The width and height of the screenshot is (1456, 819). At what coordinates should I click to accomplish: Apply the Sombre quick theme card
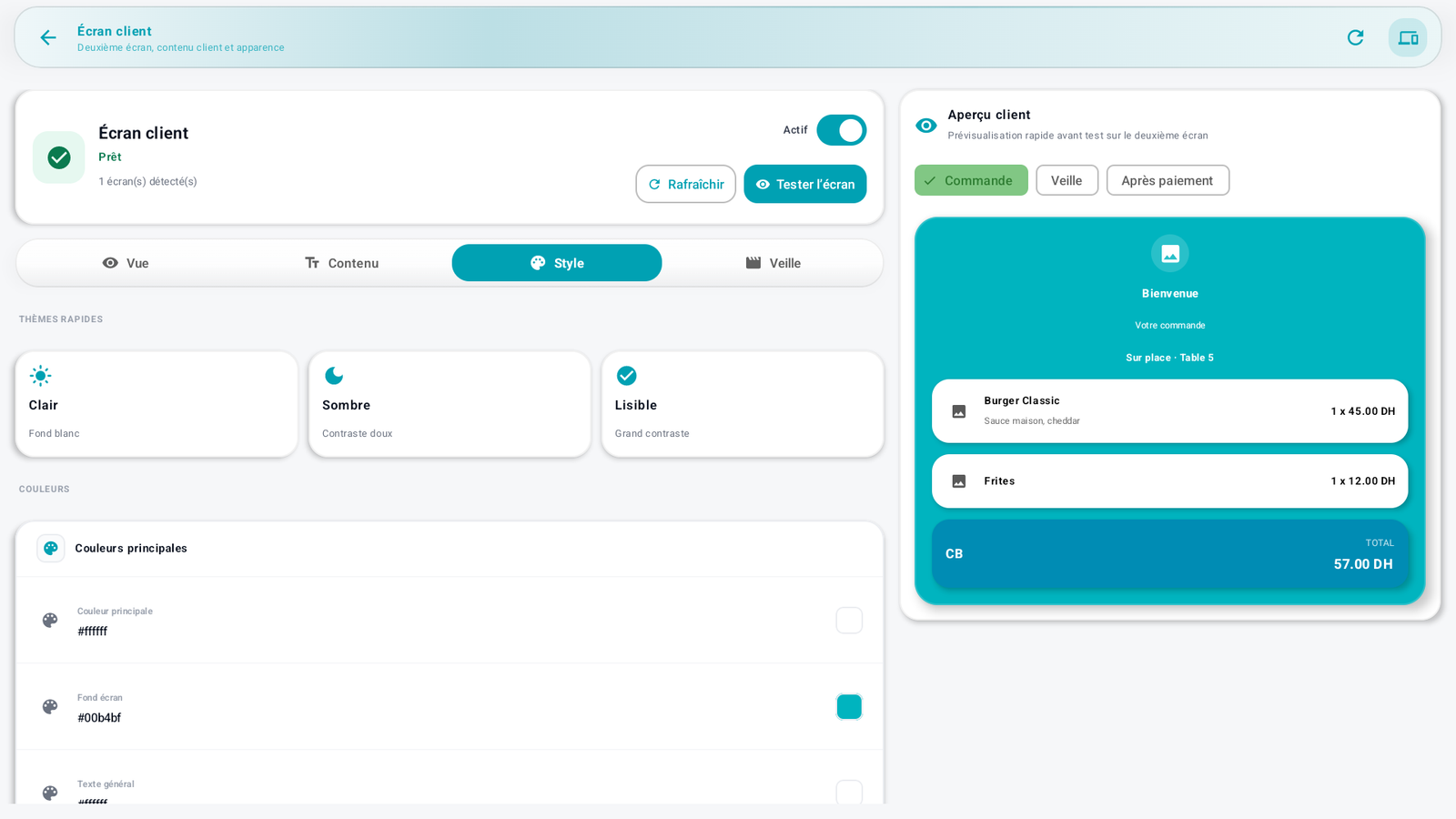tap(450, 404)
